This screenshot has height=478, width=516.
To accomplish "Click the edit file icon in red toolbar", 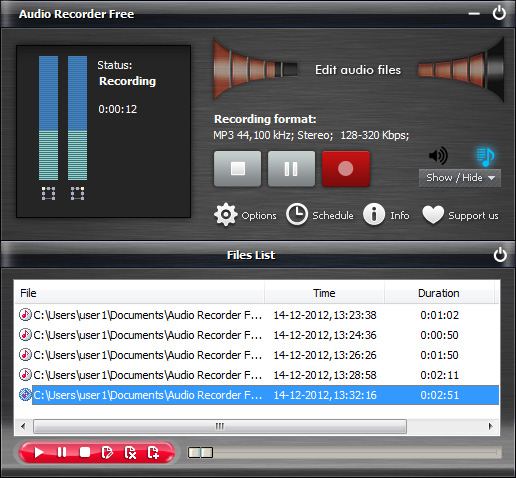I will pyautogui.click(x=107, y=452).
